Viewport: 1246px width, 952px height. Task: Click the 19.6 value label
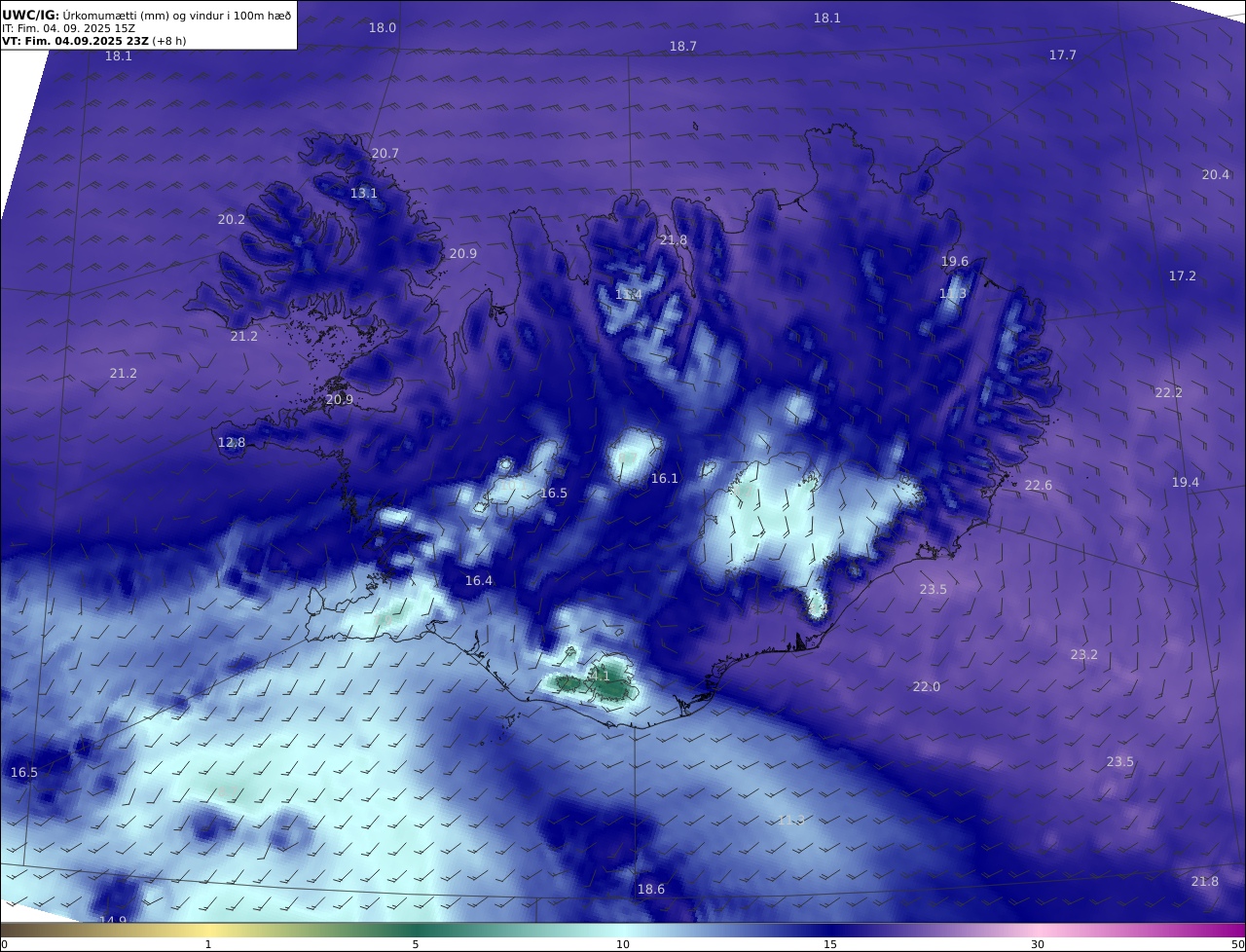click(955, 261)
